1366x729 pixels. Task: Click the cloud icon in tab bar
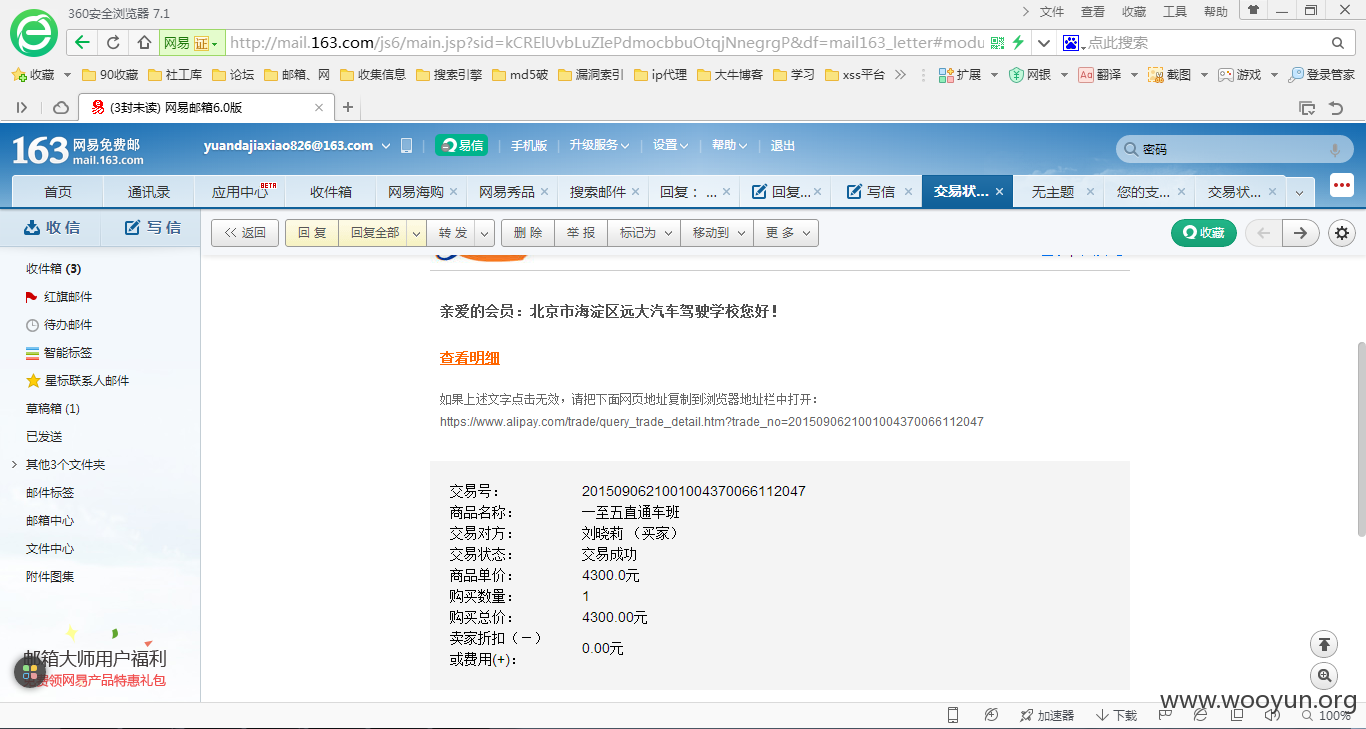pyautogui.click(x=61, y=107)
